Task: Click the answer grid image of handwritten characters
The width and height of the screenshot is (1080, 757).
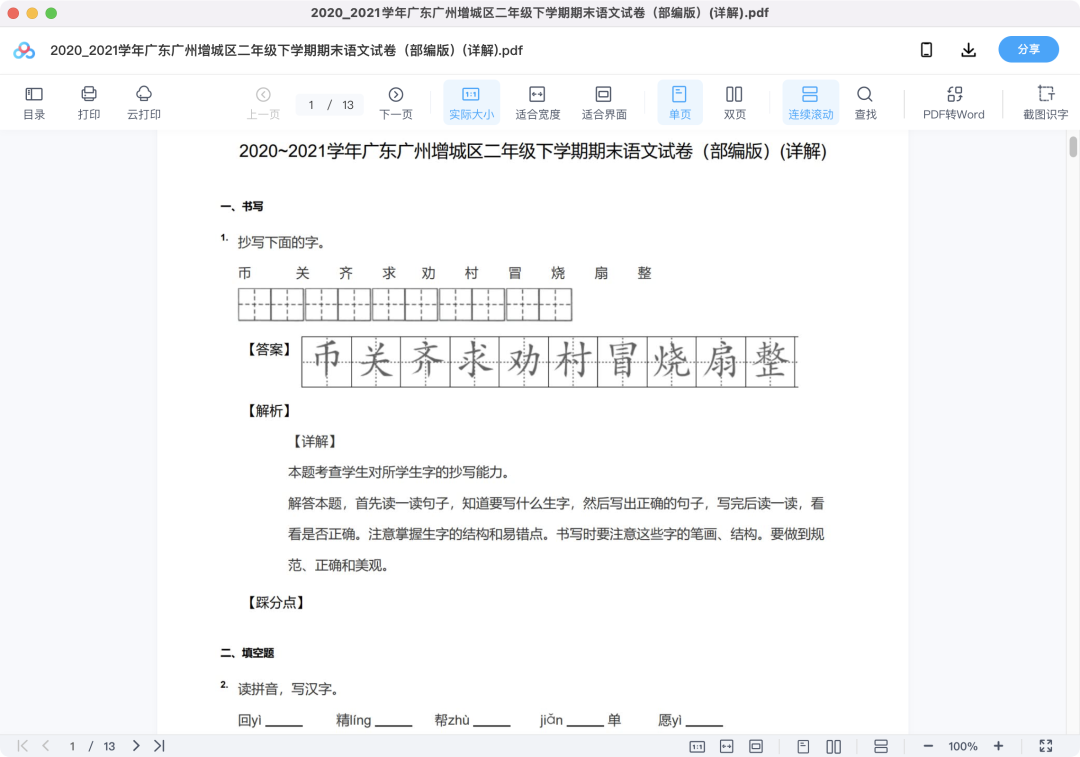Action: 550,362
